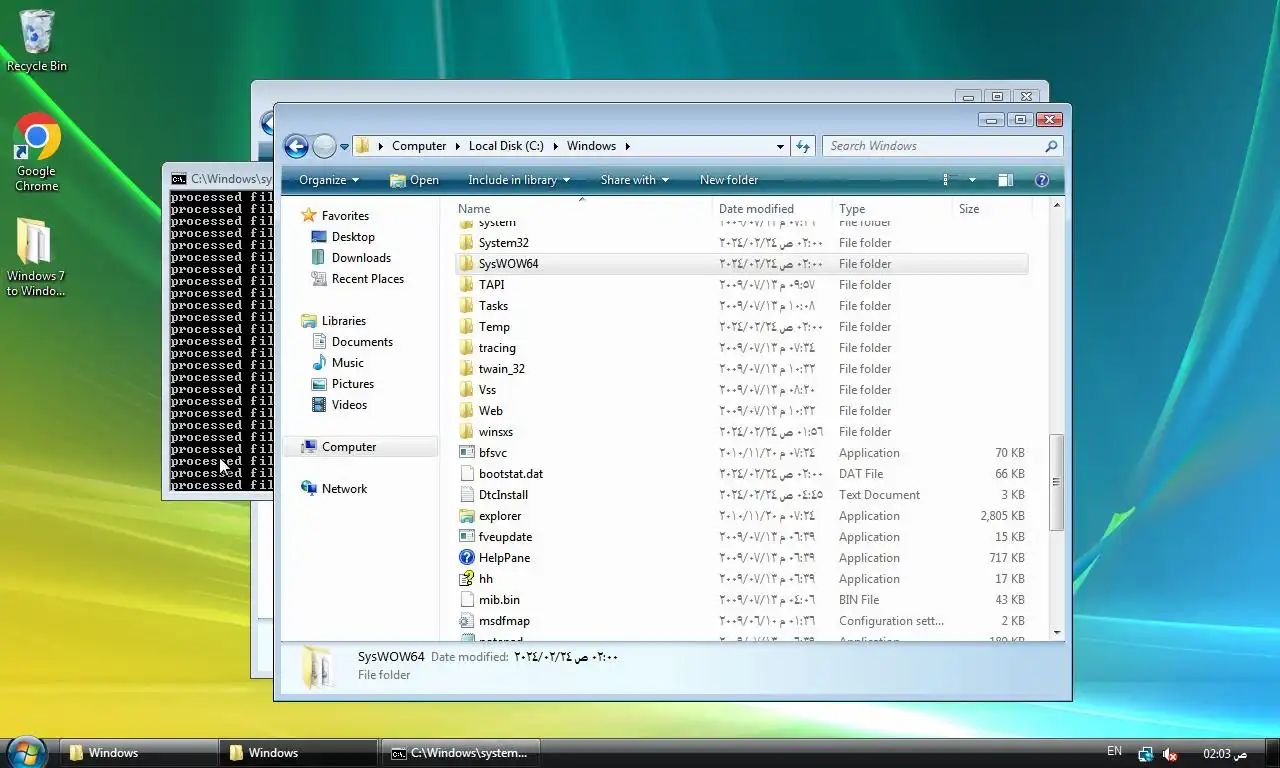The image size is (1280, 768).
Task: Click Open in the toolbar
Action: click(414, 180)
